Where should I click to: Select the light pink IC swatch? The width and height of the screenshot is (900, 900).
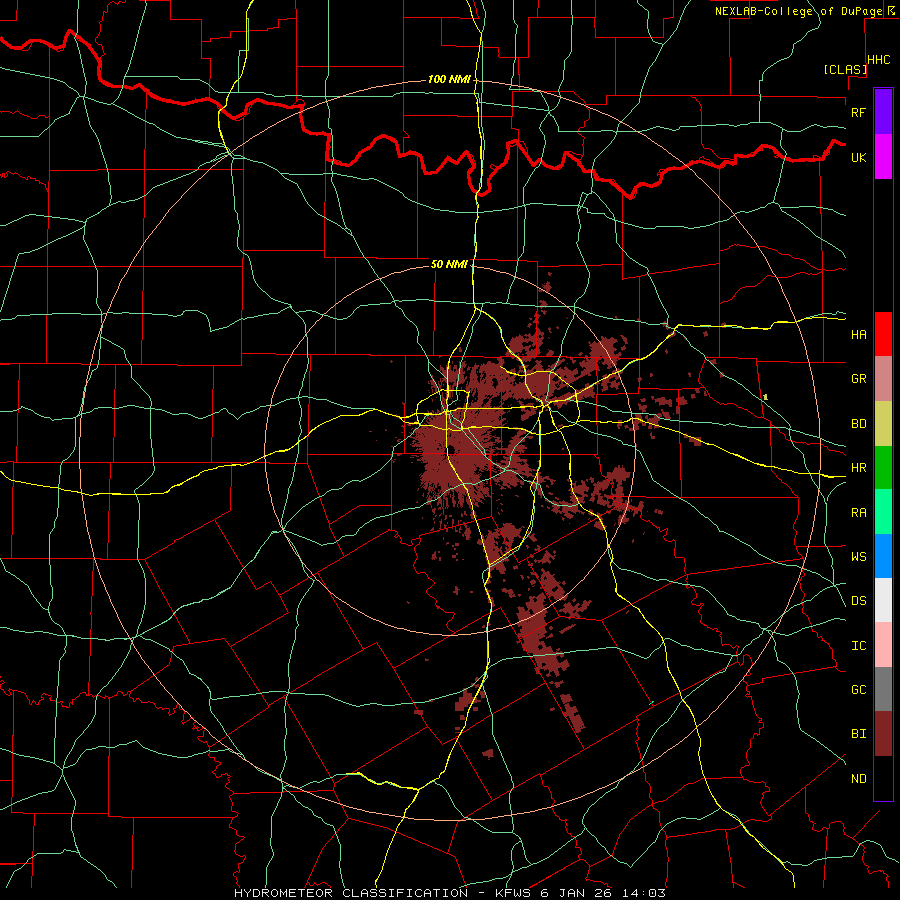(883, 645)
